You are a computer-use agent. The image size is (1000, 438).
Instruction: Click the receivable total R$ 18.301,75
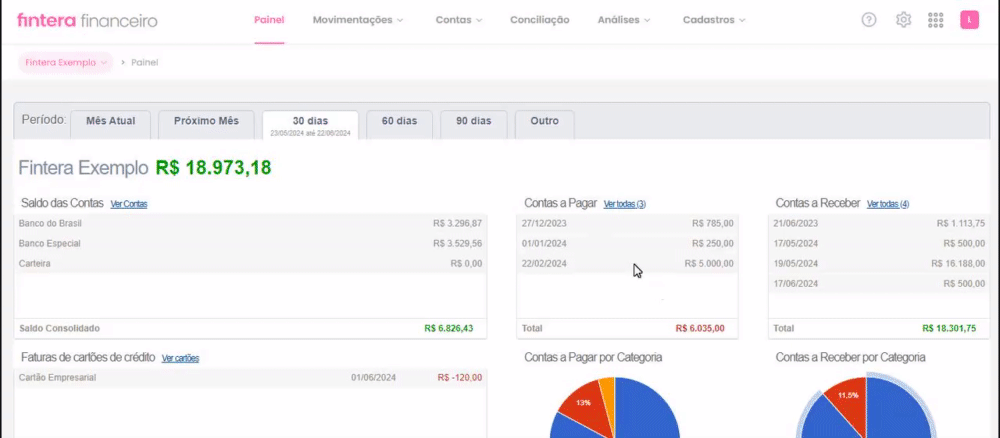pos(949,328)
